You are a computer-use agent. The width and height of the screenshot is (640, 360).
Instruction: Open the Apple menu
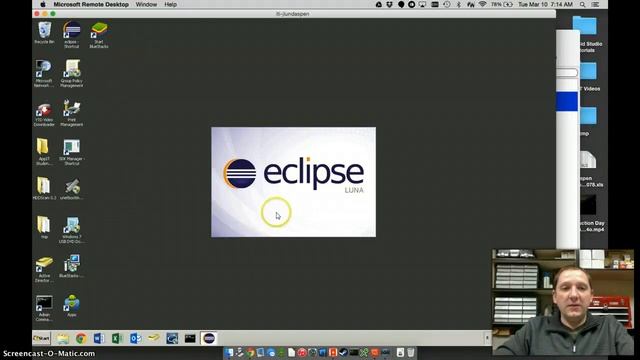coord(42,4)
